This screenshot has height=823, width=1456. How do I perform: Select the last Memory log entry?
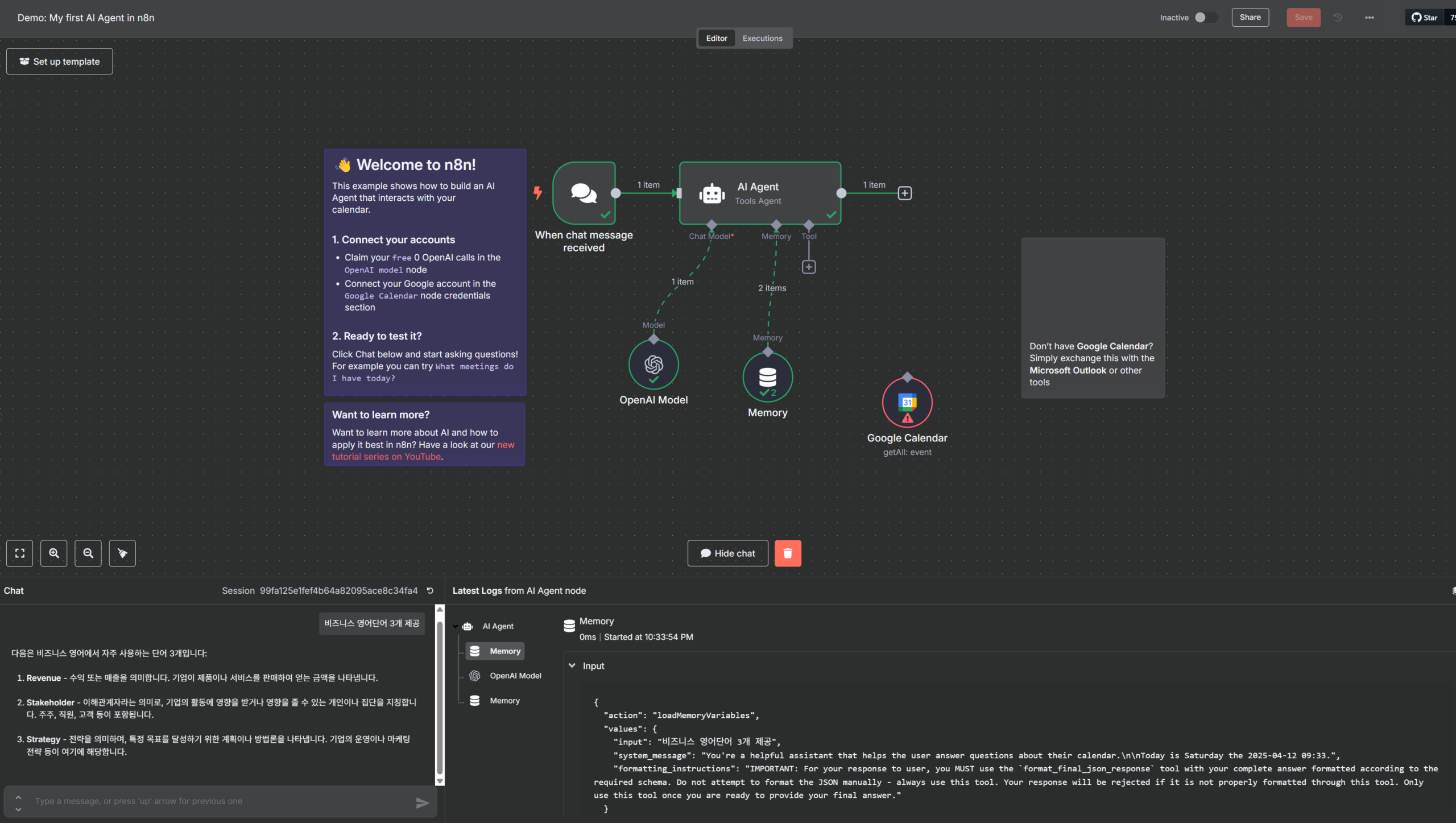[x=495, y=701]
